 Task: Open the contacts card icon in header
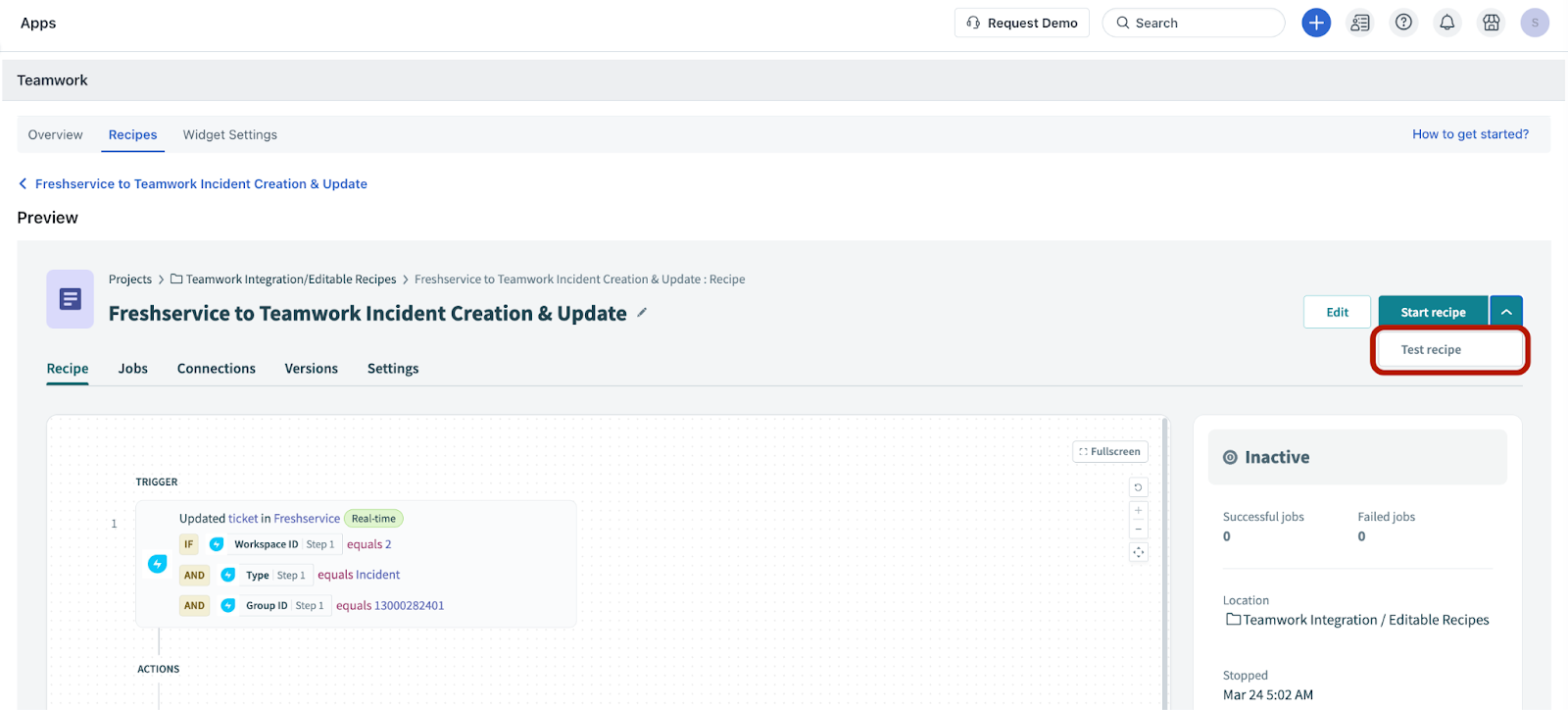pyautogui.click(x=1360, y=23)
